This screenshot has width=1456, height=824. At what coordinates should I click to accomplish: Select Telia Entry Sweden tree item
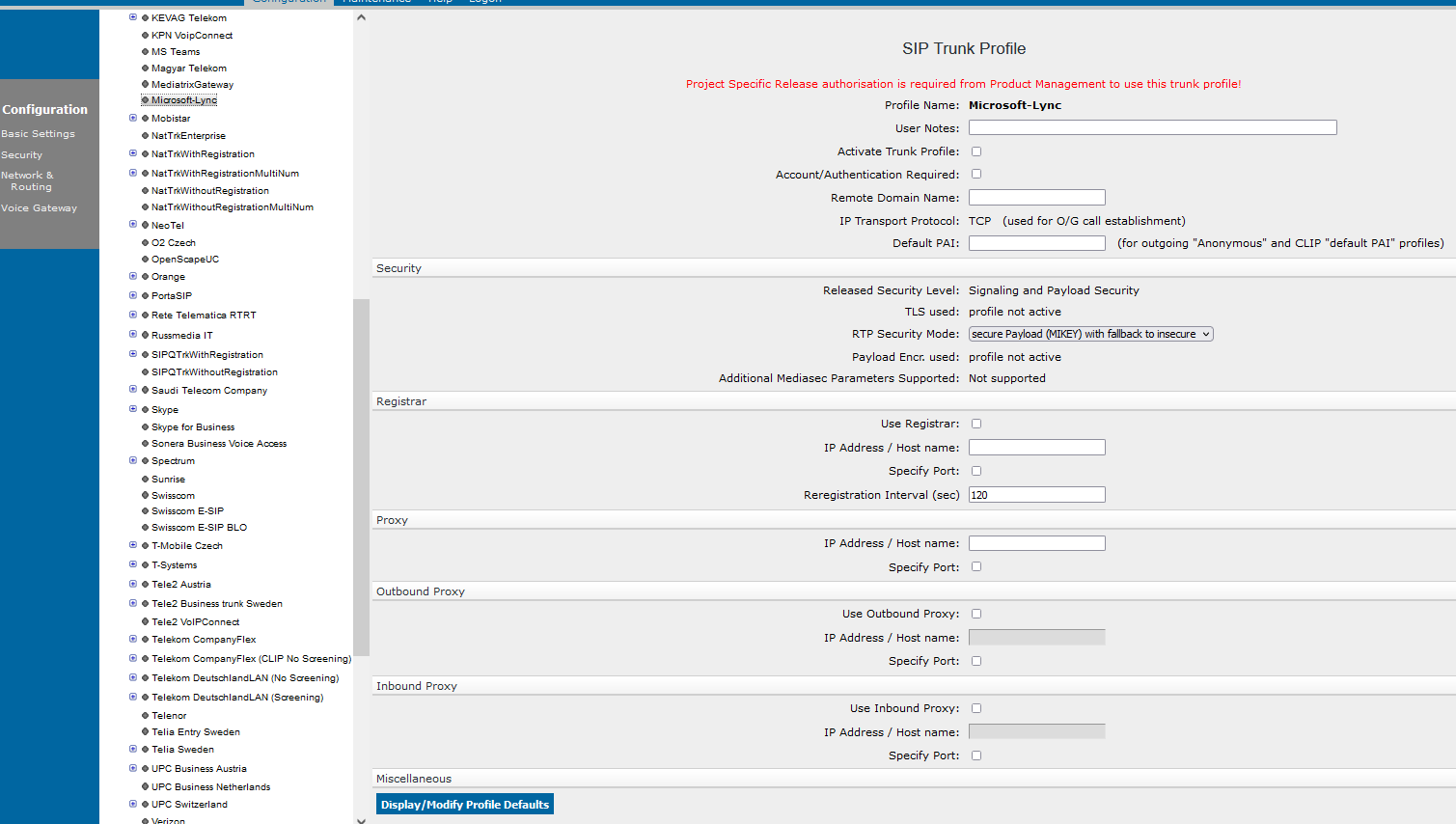[196, 732]
